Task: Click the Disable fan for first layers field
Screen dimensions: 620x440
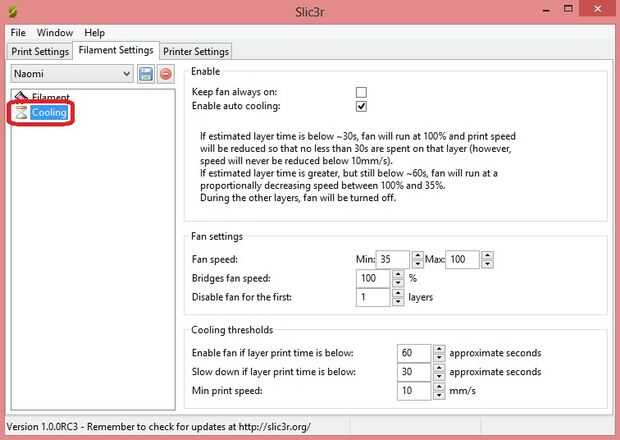Action: [373, 297]
